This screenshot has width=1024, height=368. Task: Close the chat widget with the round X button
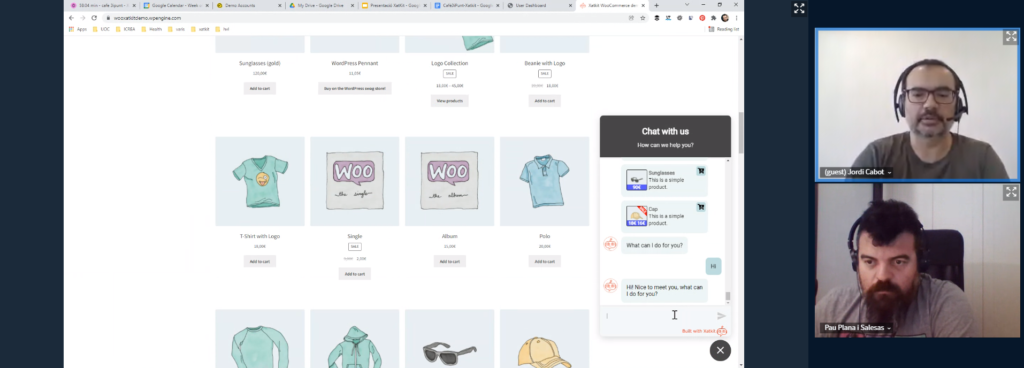[x=720, y=350]
